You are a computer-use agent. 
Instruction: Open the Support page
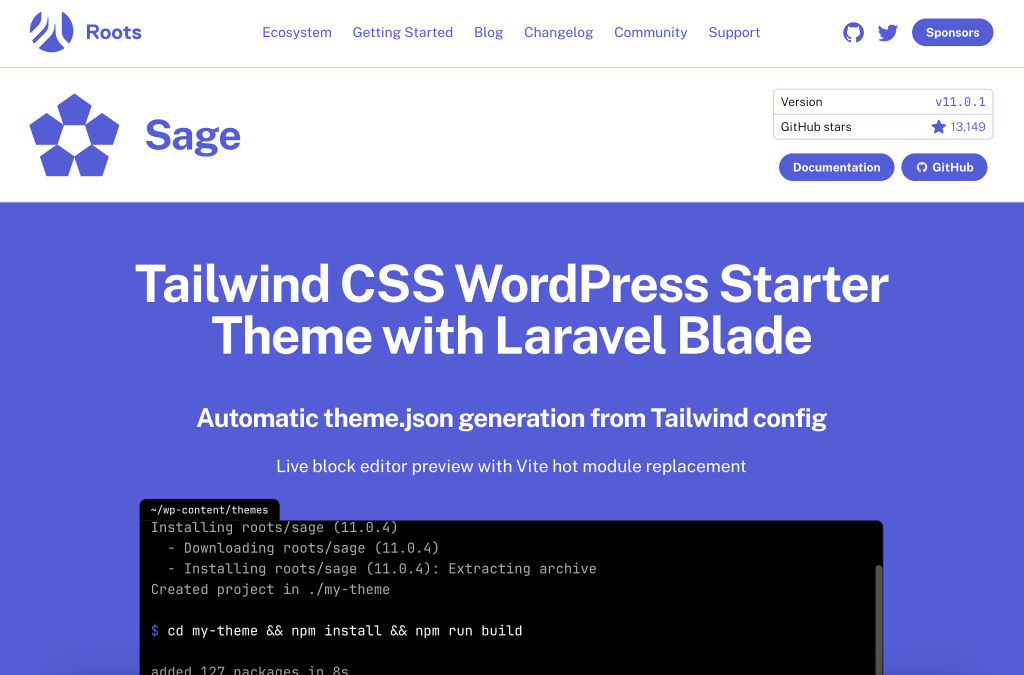point(734,32)
